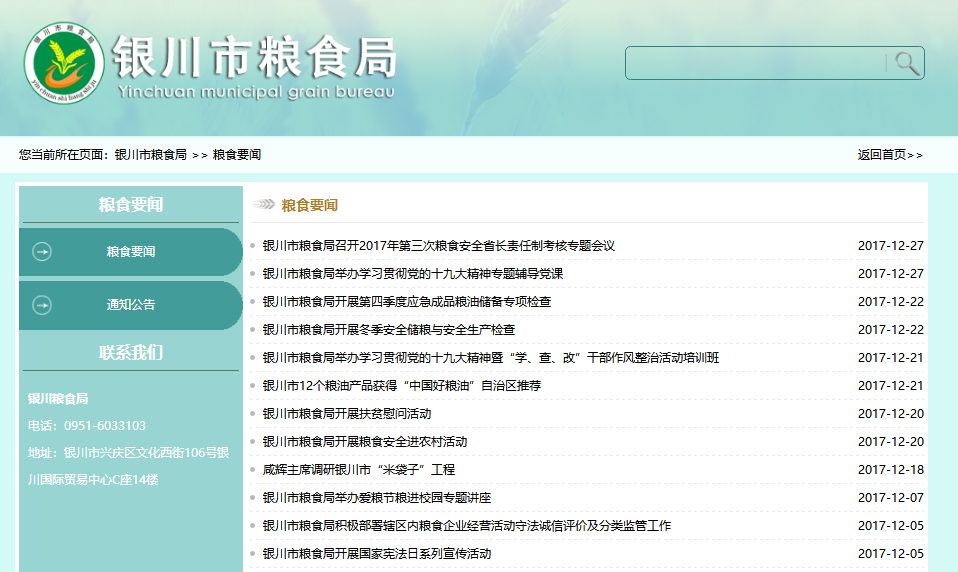
Task: Click the Yinchuan grain bureau logo emblem
Action: coord(64,64)
